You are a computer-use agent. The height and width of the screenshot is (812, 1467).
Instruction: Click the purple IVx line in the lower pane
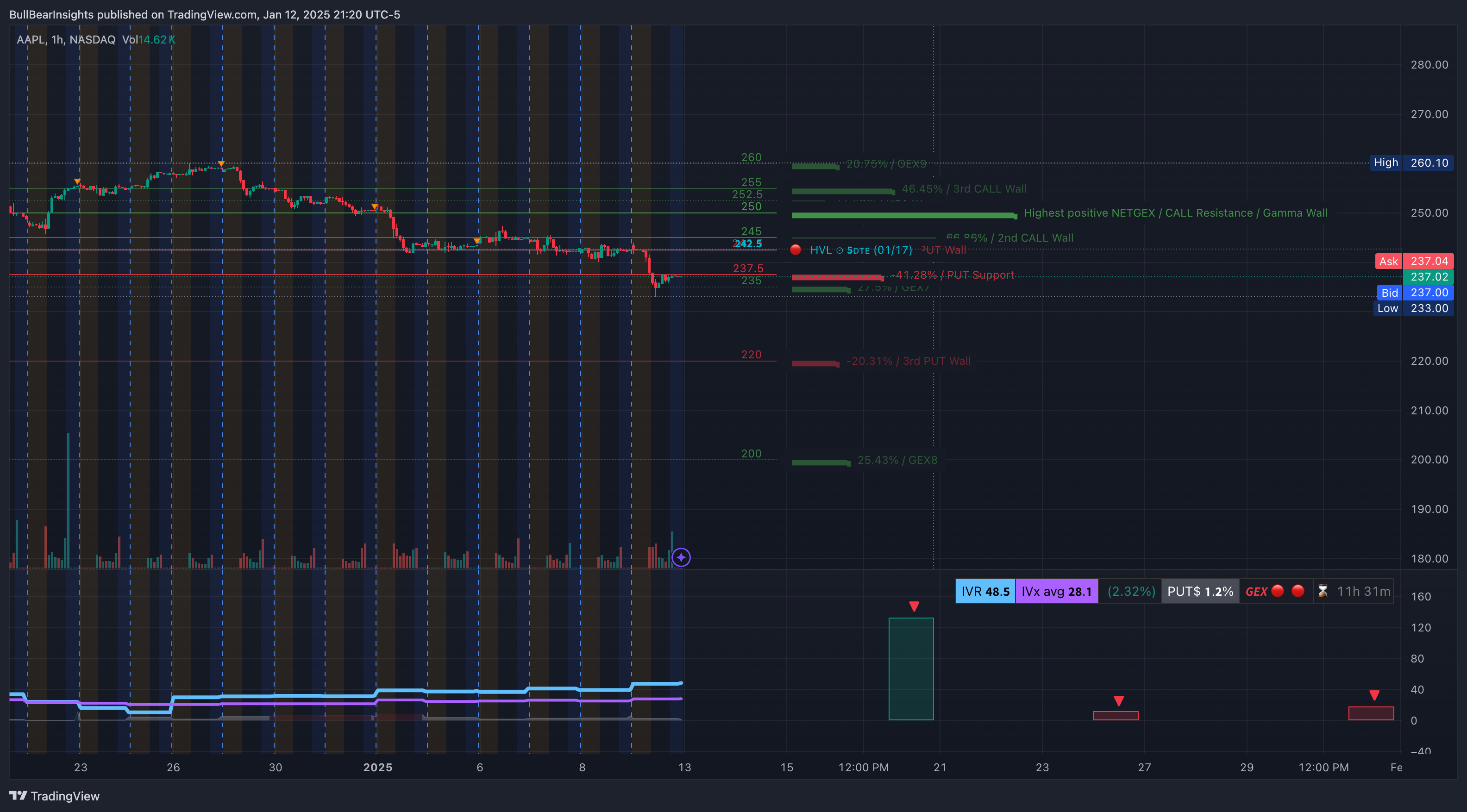[345, 704]
